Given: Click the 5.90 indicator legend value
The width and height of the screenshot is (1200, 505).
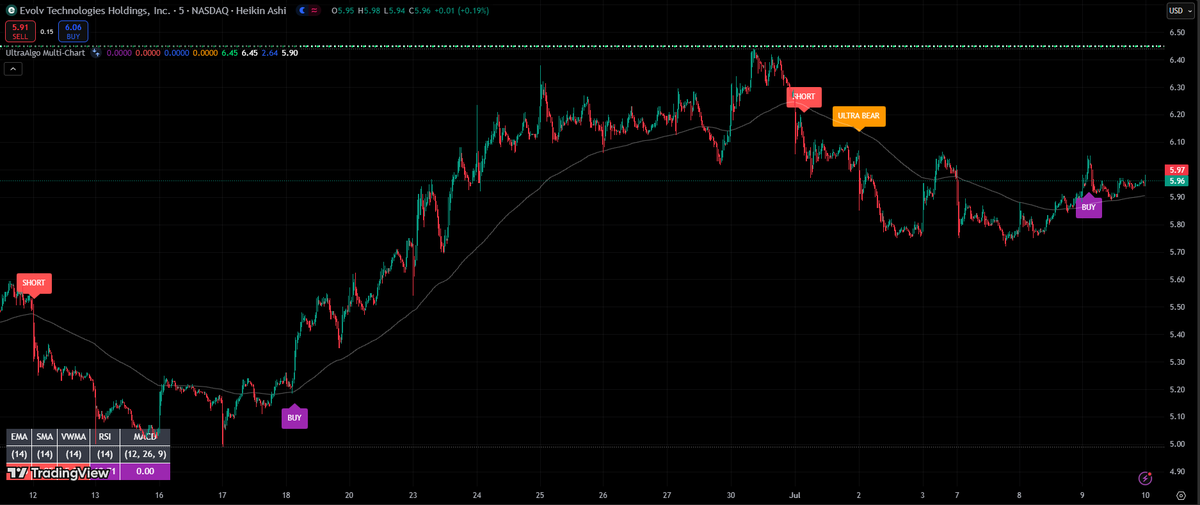Looking at the screenshot, I should [x=290, y=52].
